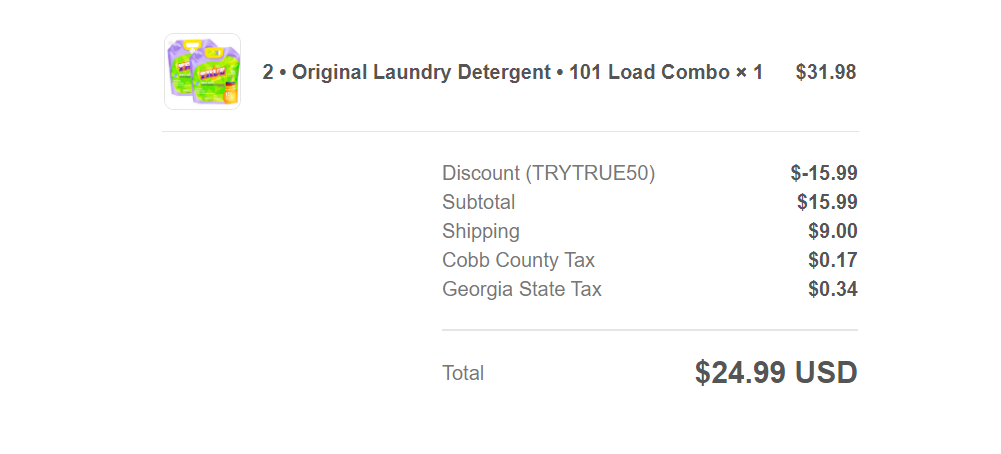The image size is (1001, 454).
Task: Select the TRYTRUE50 promo code text
Action: click(590, 173)
